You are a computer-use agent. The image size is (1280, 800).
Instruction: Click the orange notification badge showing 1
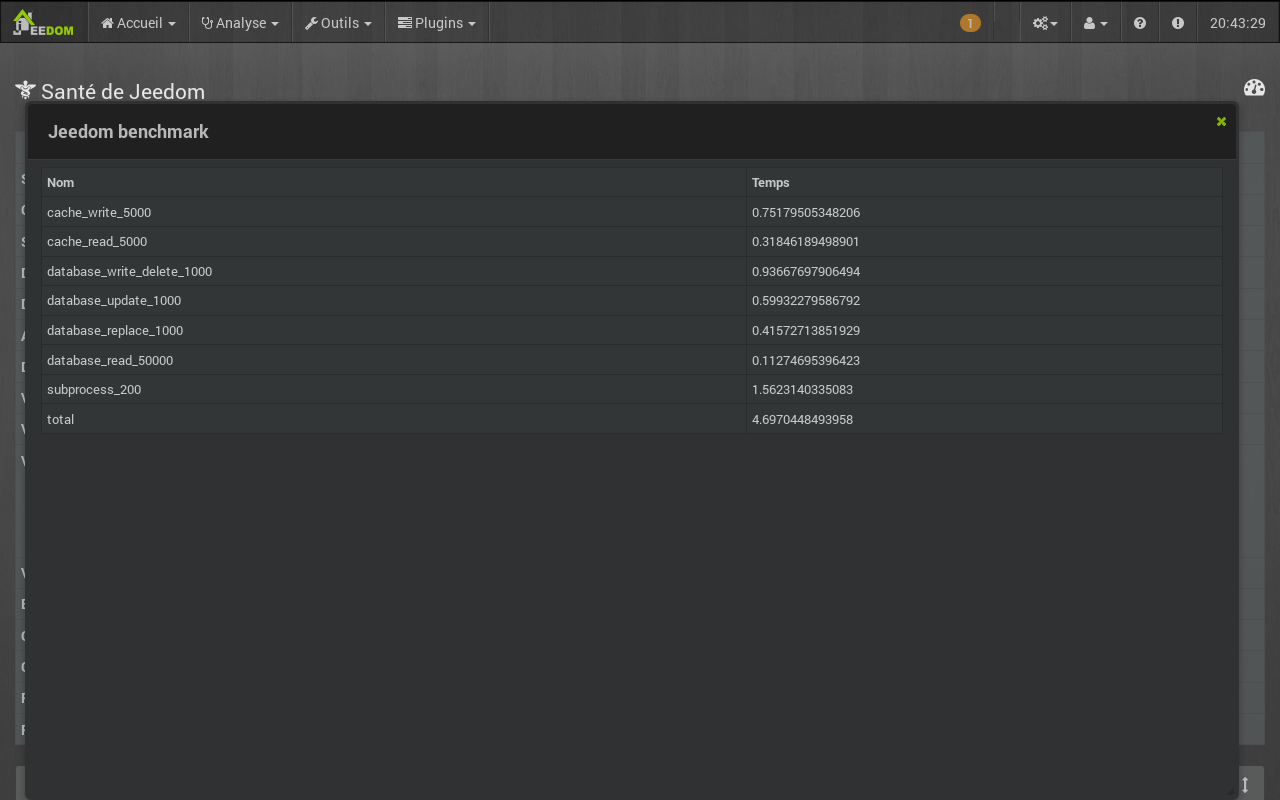(x=970, y=23)
